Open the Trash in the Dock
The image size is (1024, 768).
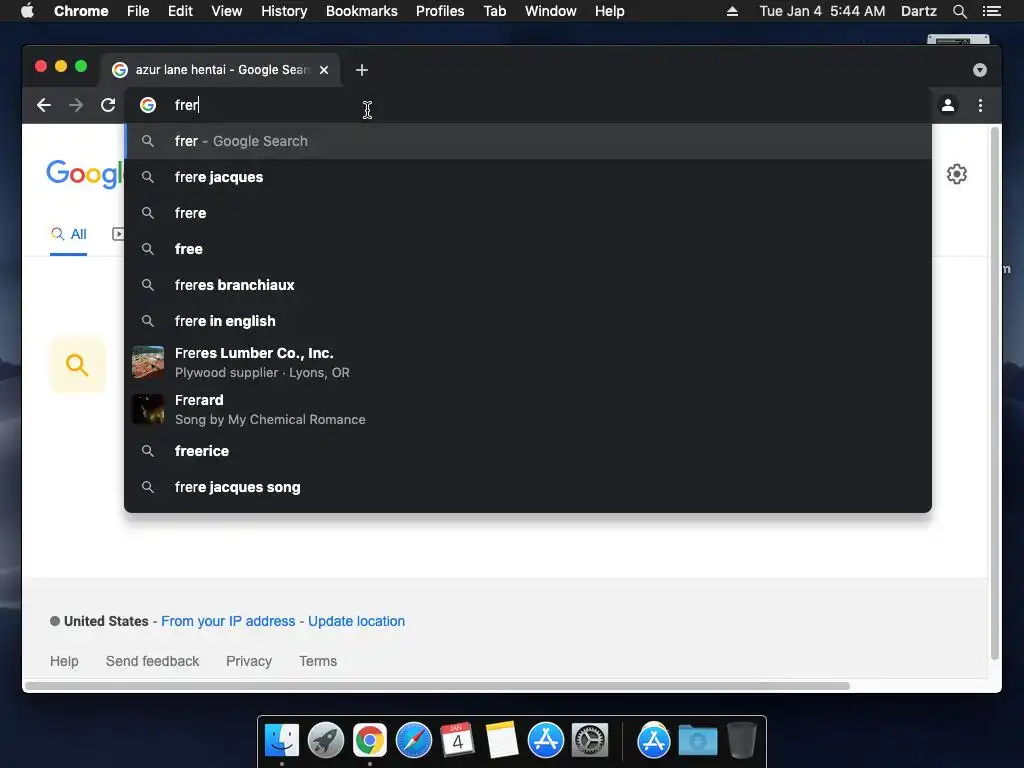point(741,741)
